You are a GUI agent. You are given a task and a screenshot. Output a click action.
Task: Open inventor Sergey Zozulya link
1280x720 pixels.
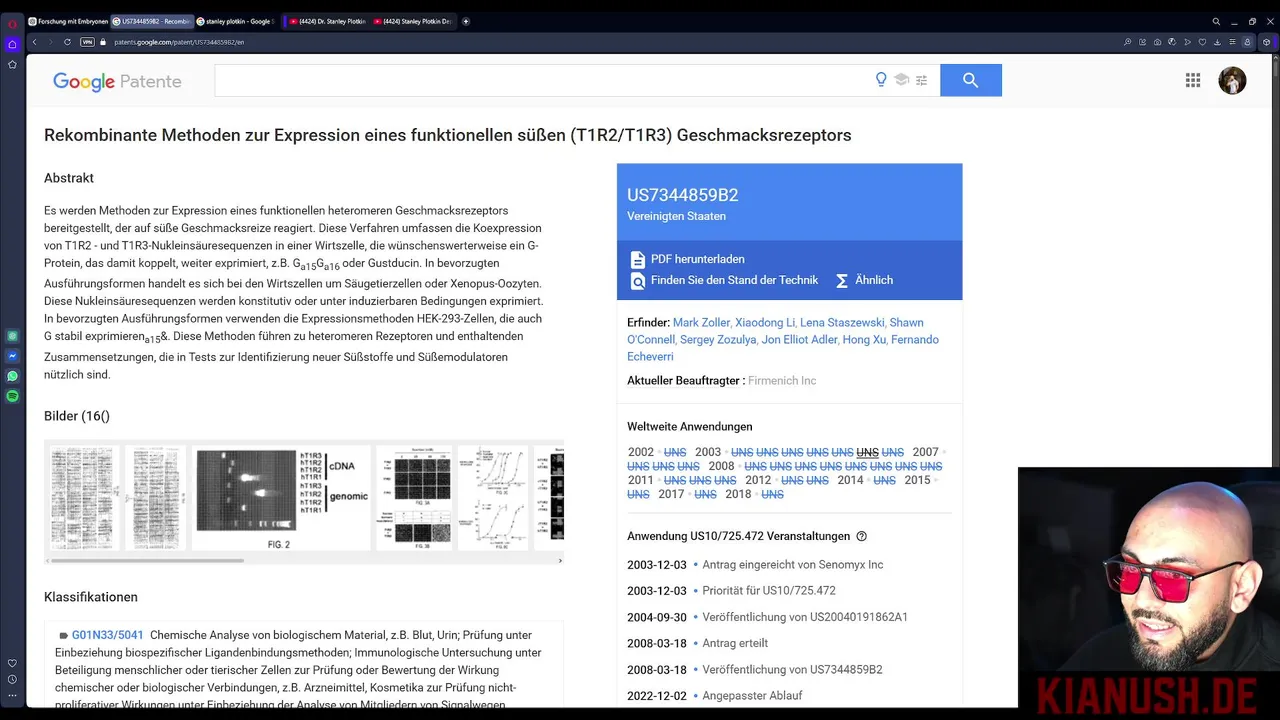[717, 340]
